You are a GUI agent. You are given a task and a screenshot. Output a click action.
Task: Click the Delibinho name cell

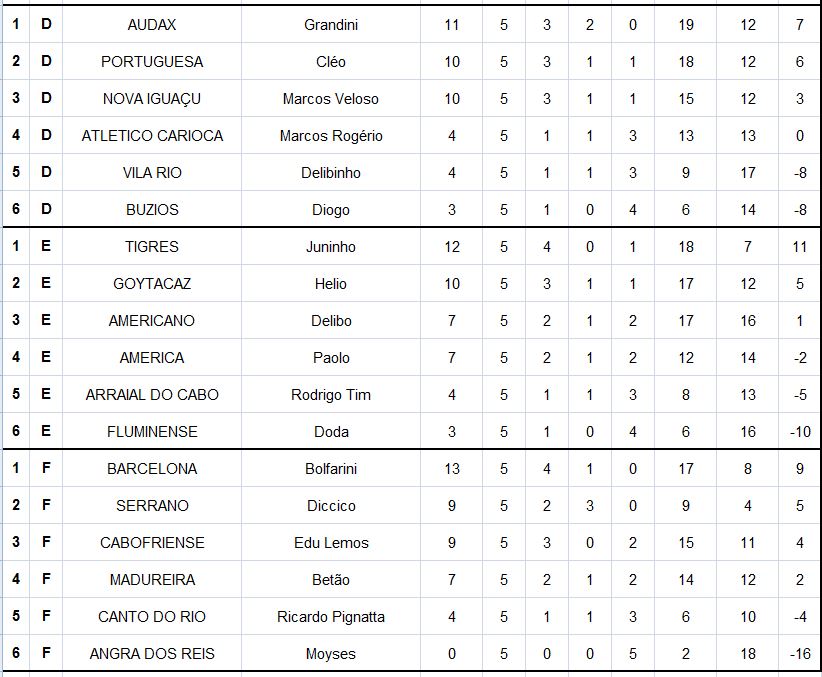[x=330, y=173]
